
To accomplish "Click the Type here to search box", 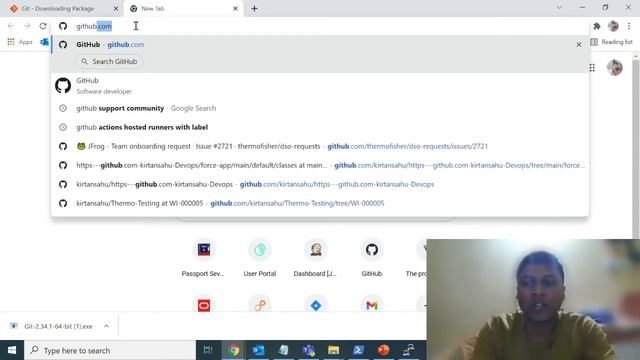I will [110, 350].
